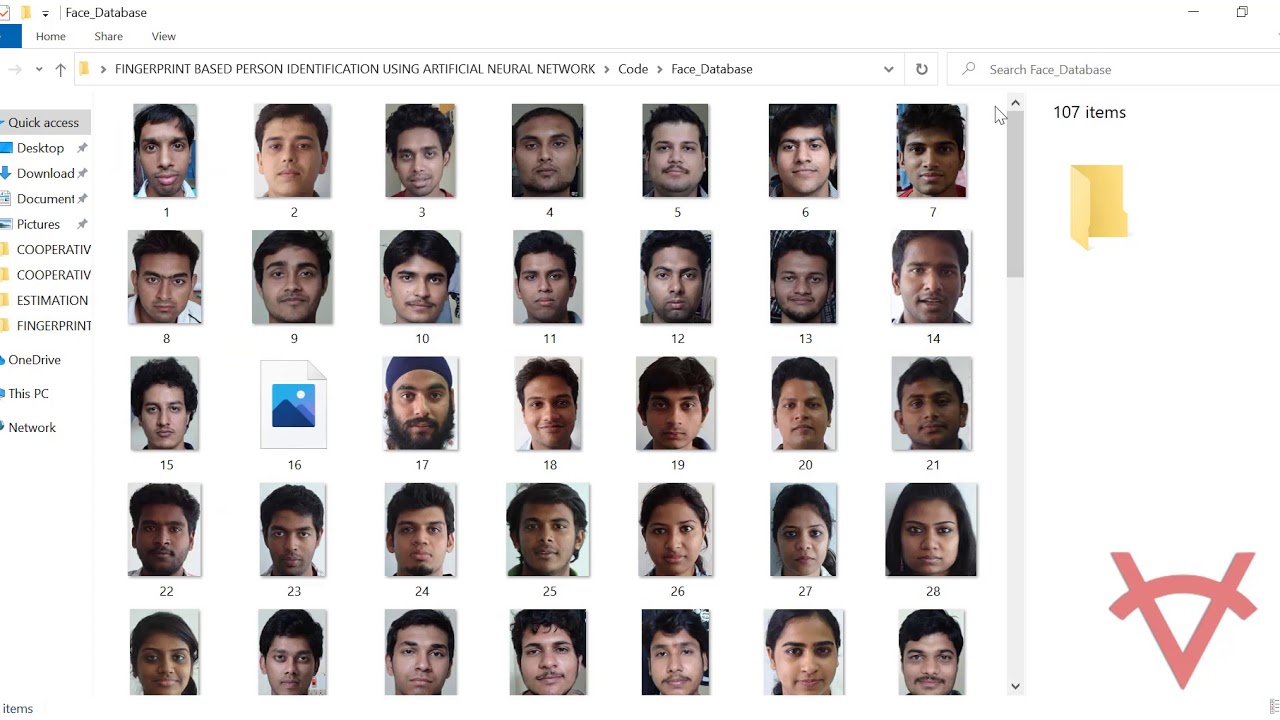Open Desktop in the navigation pane

[40, 148]
